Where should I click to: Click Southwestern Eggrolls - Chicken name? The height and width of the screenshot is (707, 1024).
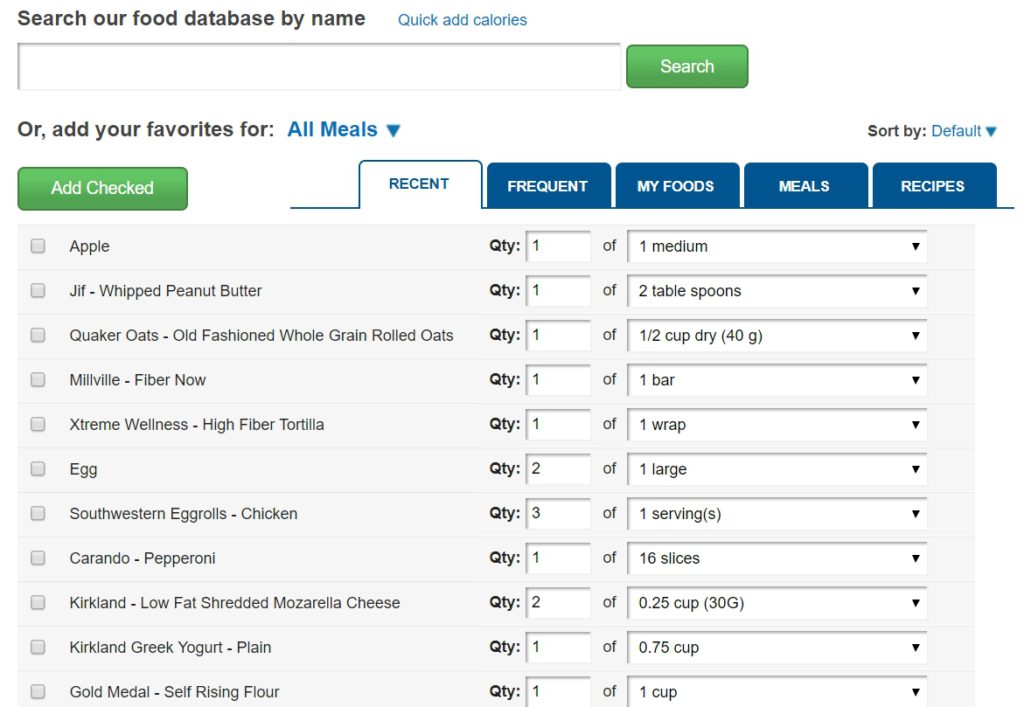click(184, 514)
